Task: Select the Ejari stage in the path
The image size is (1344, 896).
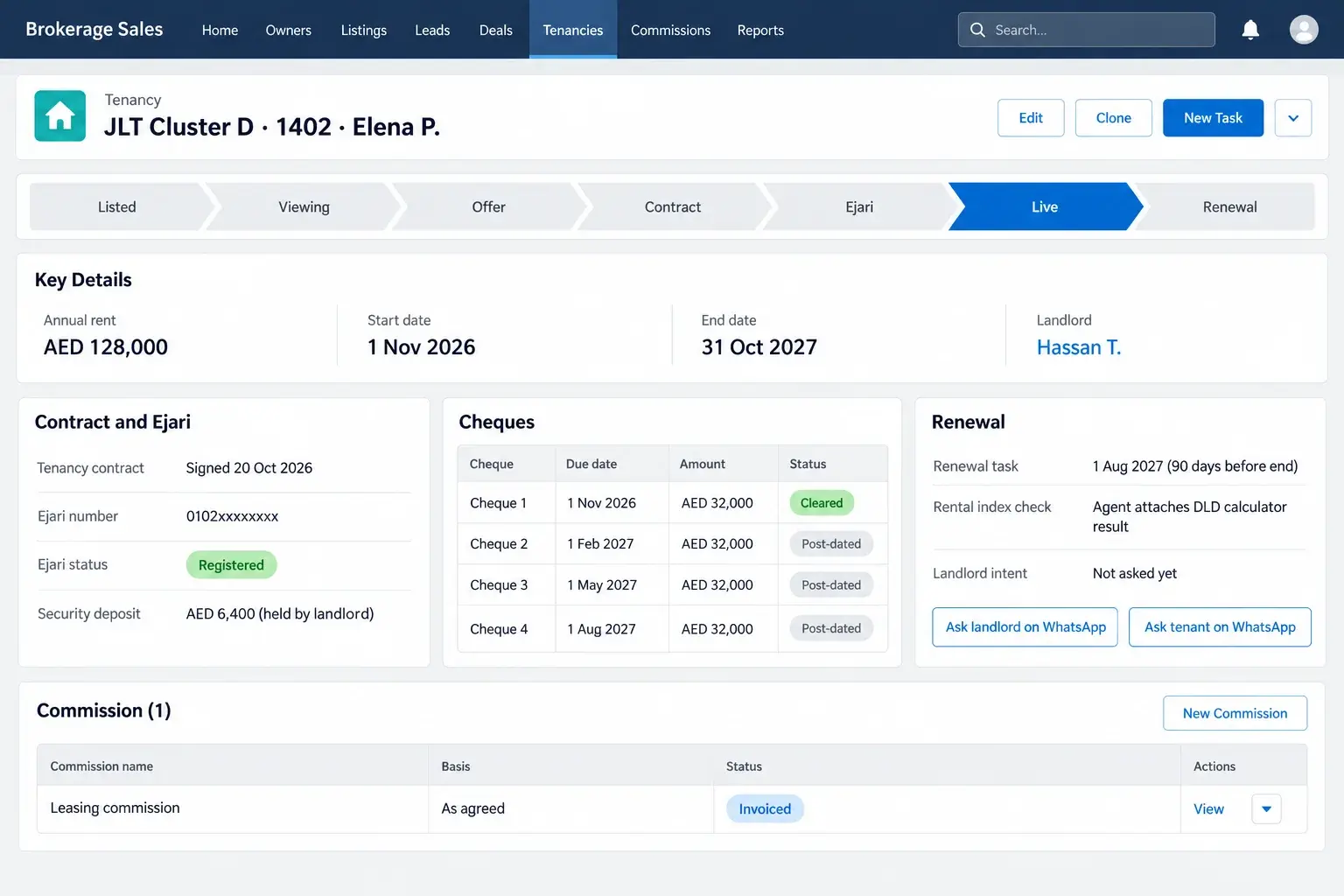Action: tap(859, 206)
